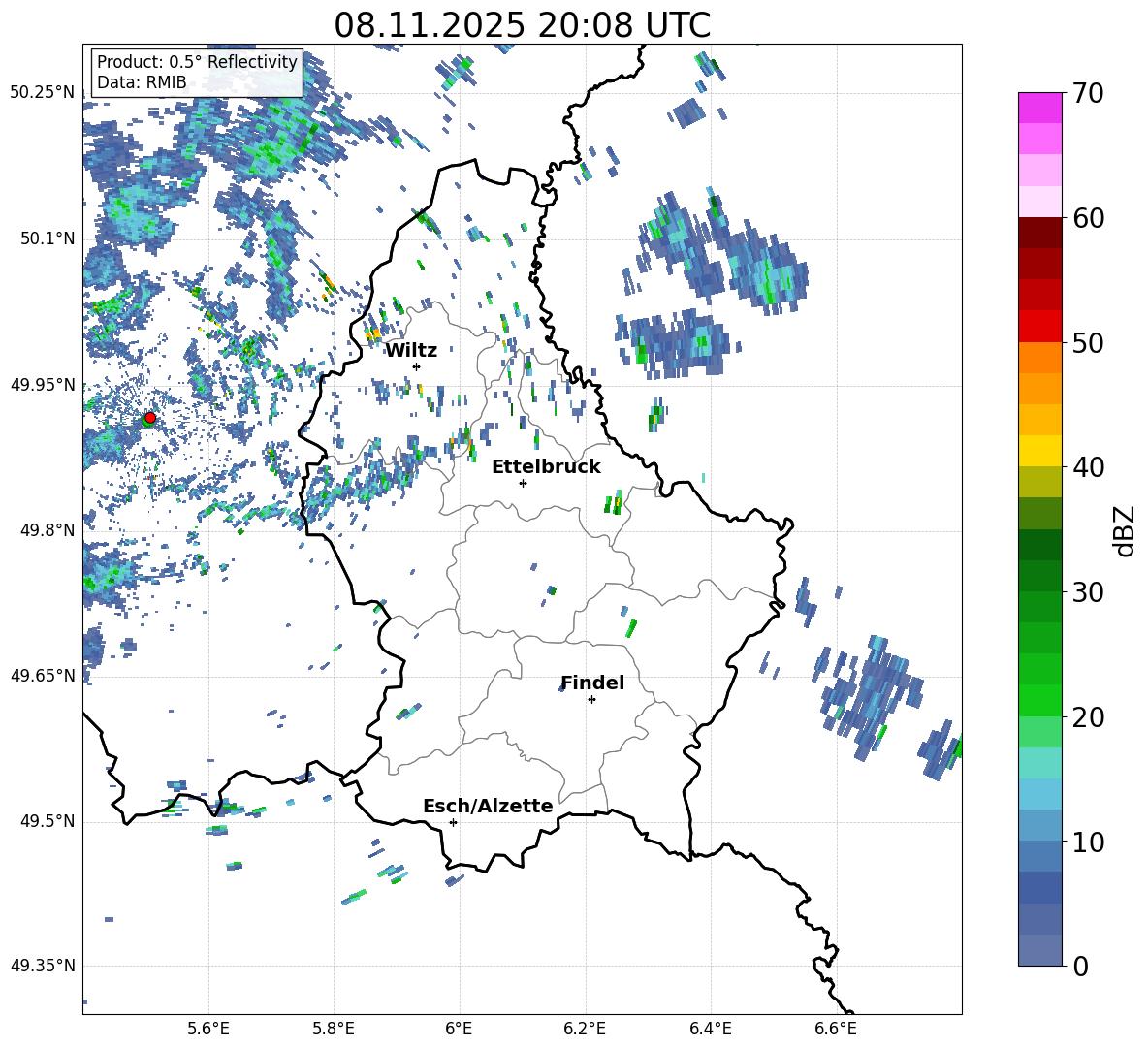Click the dBZ colorbar label
The width and height of the screenshot is (1148, 1048).
point(1126,530)
